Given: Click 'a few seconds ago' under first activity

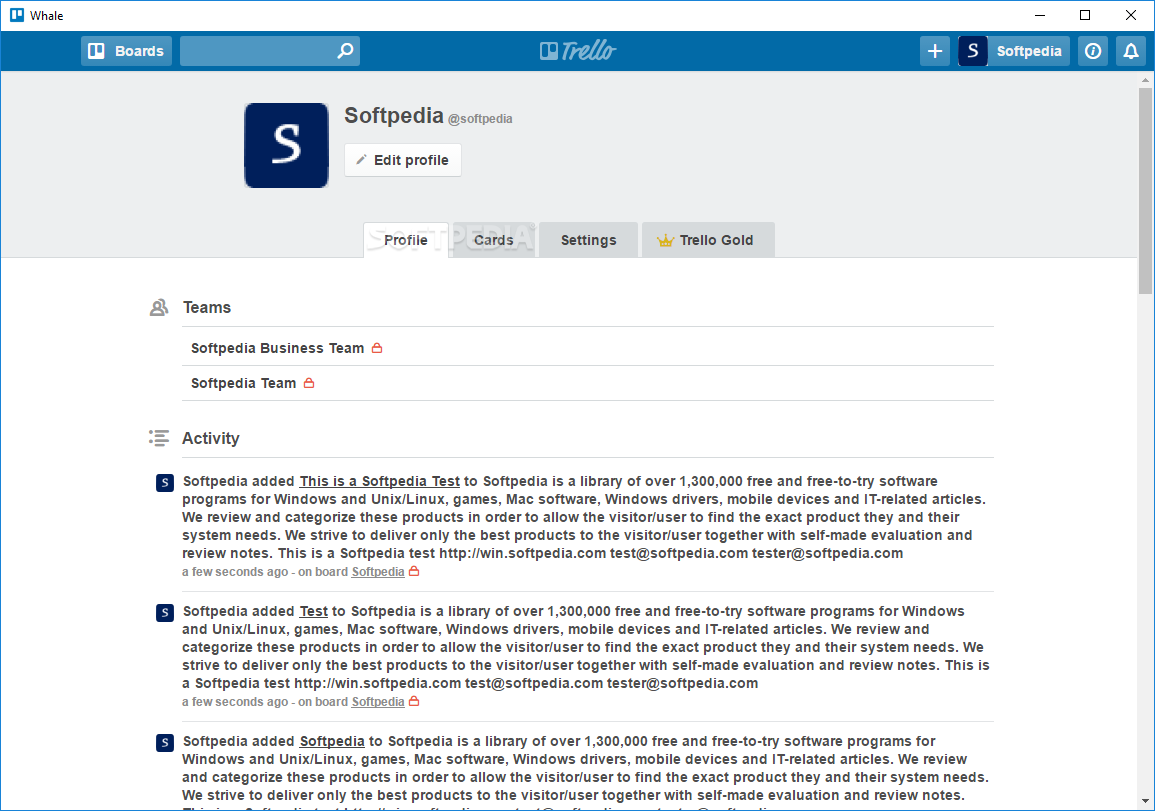Looking at the screenshot, I should coord(235,572).
